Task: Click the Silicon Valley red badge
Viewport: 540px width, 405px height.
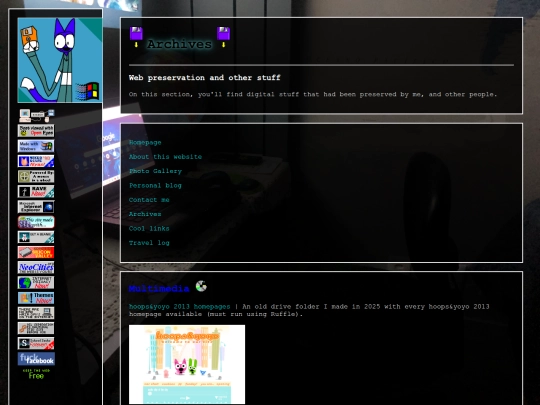Action: [x=36, y=252]
